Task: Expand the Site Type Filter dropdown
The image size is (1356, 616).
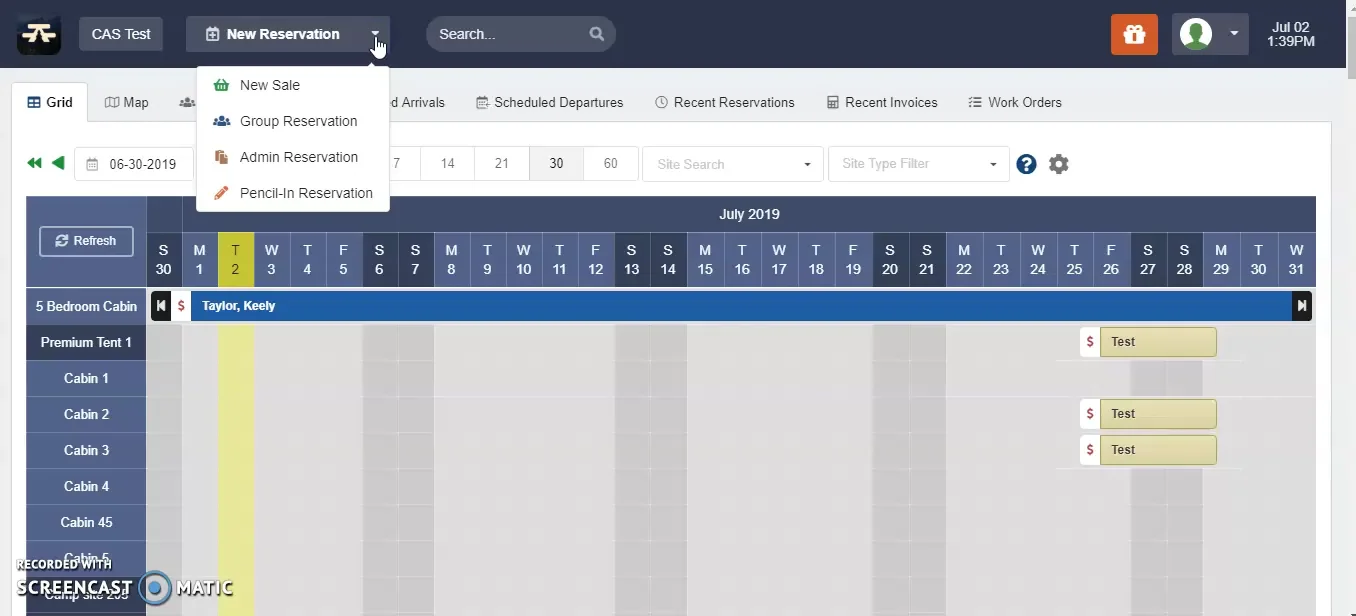Action: (x=918, y=164)
